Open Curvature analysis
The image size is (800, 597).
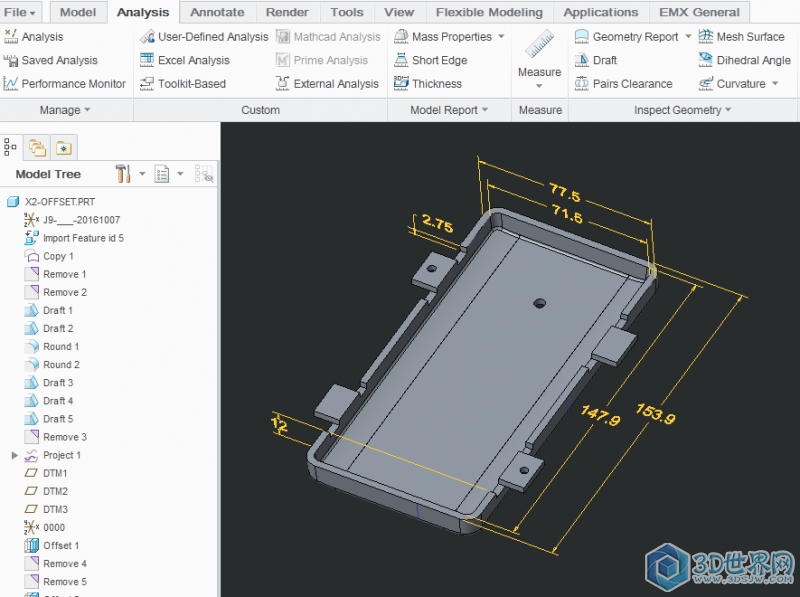tap(732, 84)
